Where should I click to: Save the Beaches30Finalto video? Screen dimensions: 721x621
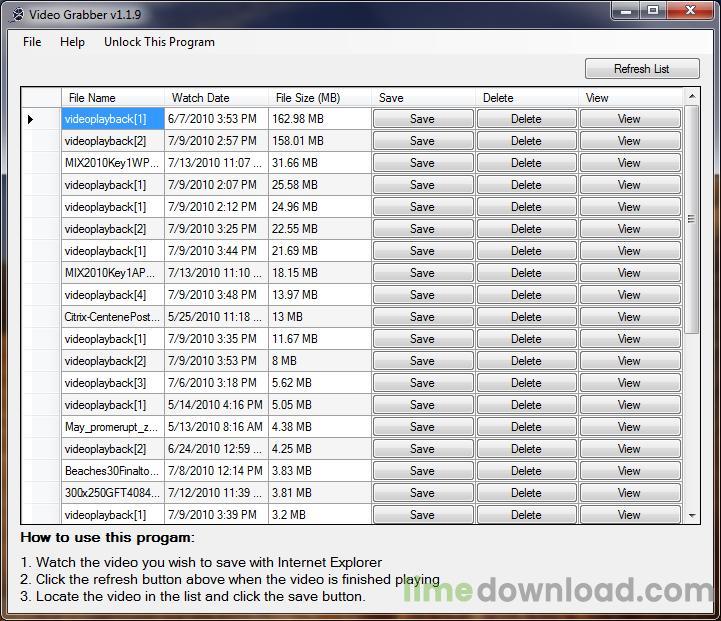pyautogui.click(x=422, y=471)
